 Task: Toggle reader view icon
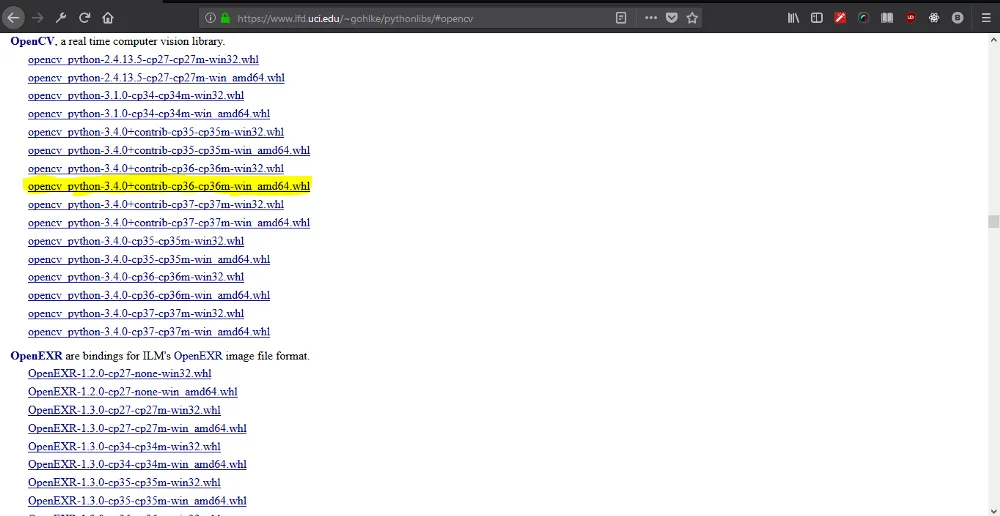[621, 18]
